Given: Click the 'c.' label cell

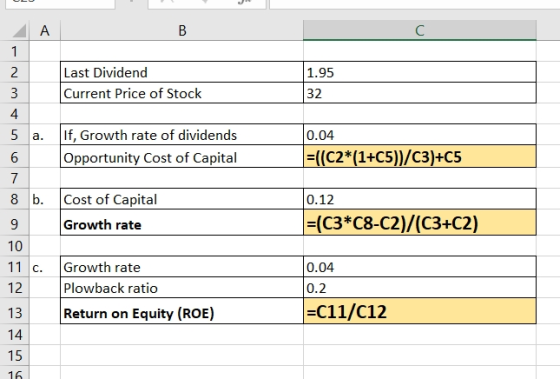Looking at the screenshot, I should point(45,267).
